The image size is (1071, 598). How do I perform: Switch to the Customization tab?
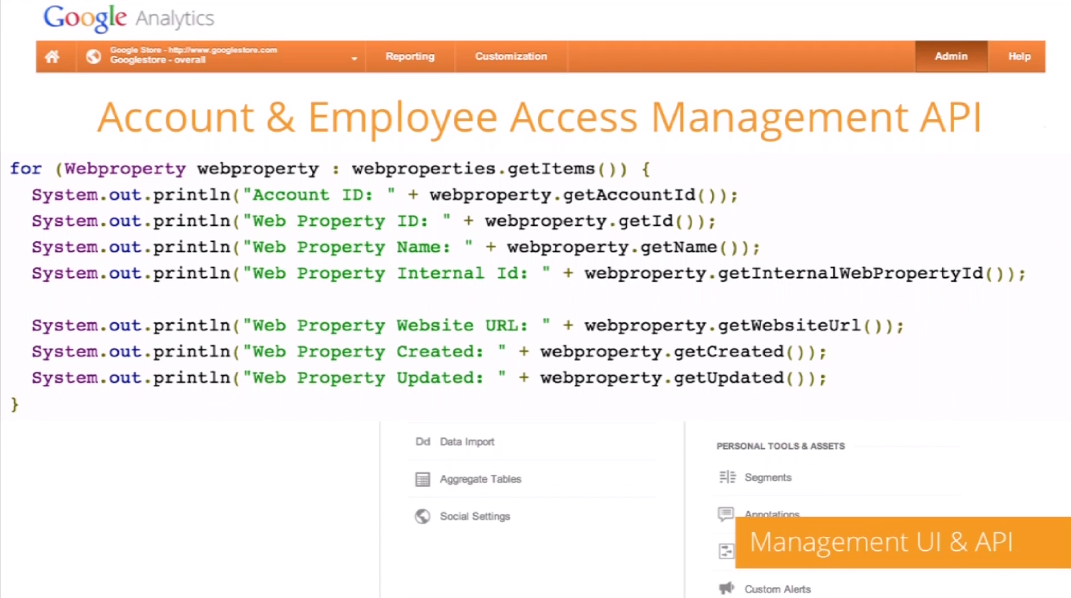[x=511, y=57]
